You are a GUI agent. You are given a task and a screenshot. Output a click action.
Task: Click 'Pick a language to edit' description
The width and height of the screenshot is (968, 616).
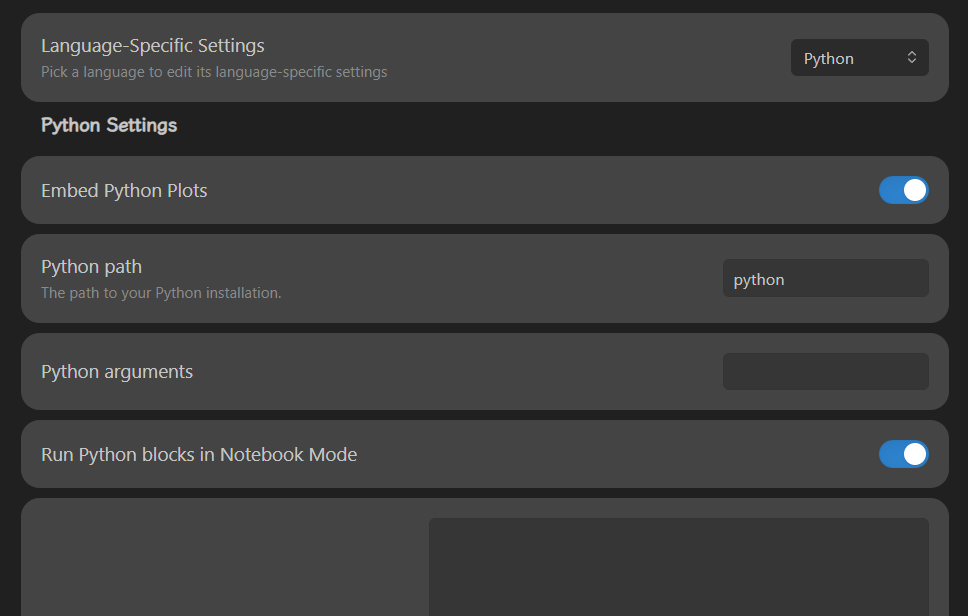click(x=214, y=72)
